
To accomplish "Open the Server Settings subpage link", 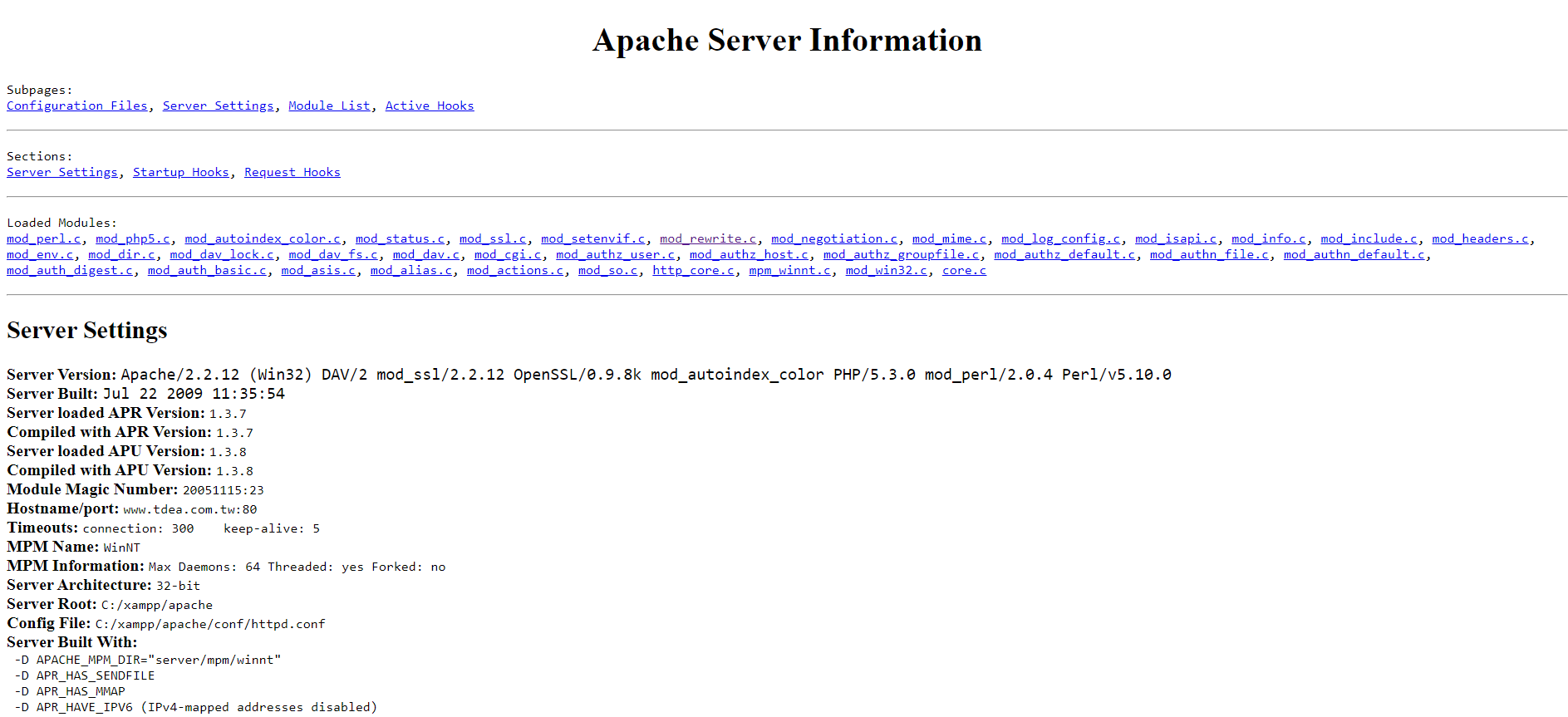I will (219, 106).
